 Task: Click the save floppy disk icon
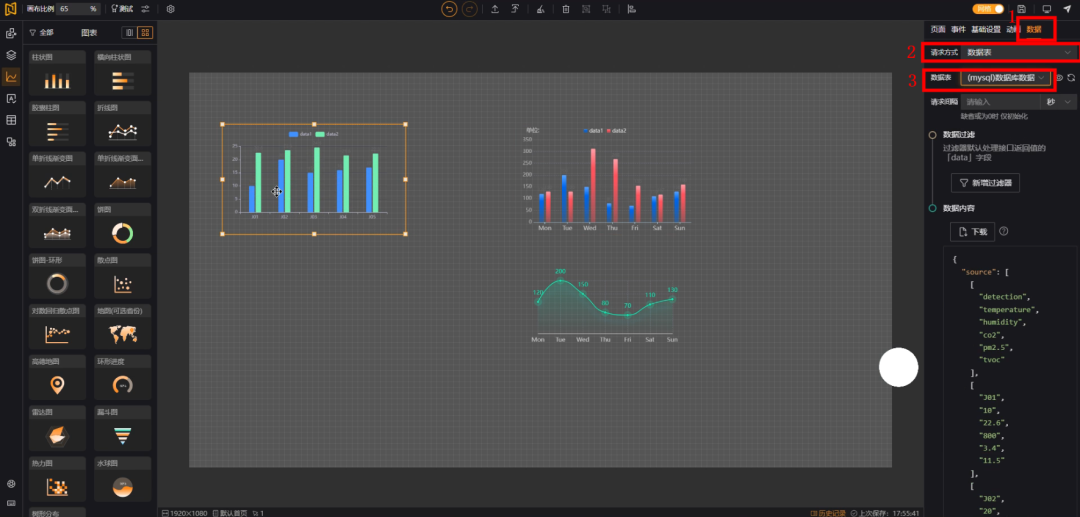(x=1021, y=9)
